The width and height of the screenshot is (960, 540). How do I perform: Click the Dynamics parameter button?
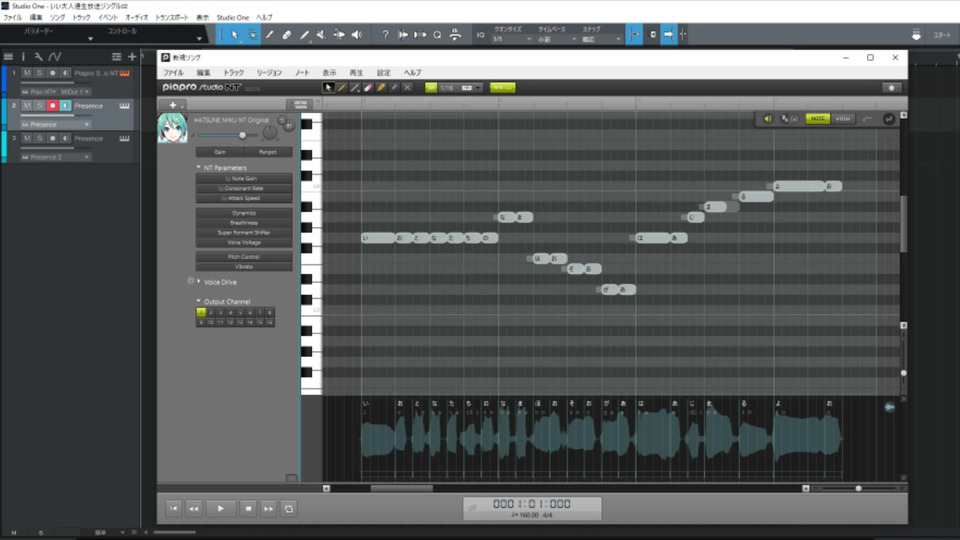coord(244,213)
